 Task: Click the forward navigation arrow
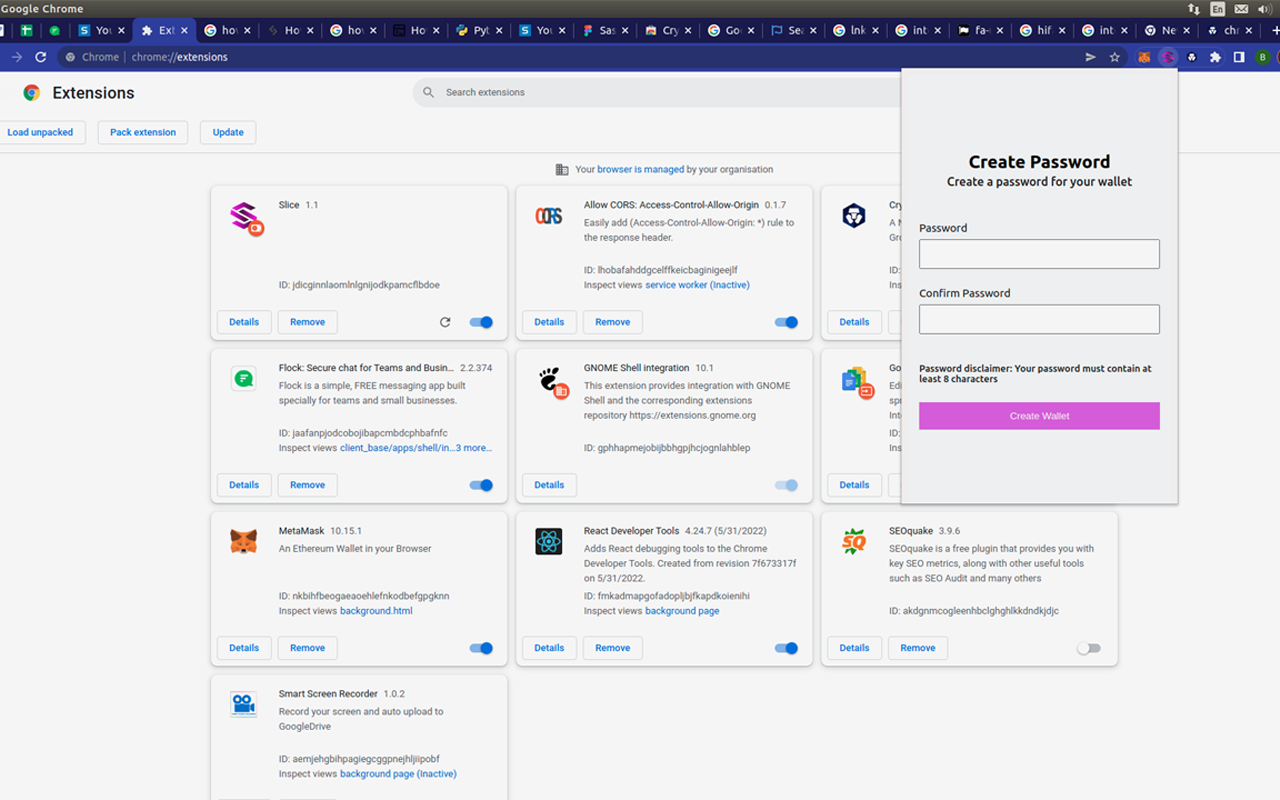pyautogui.click(x=17, y=57)
